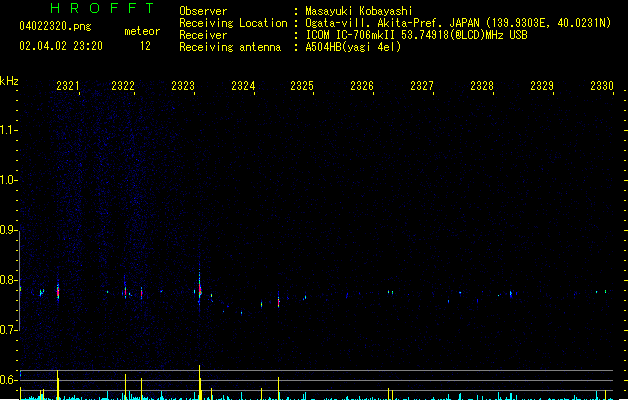Viewport: 629px width, 400px height.
Task: Click the 1.0 kHz frequency tick label
Action: coord(8,179)
